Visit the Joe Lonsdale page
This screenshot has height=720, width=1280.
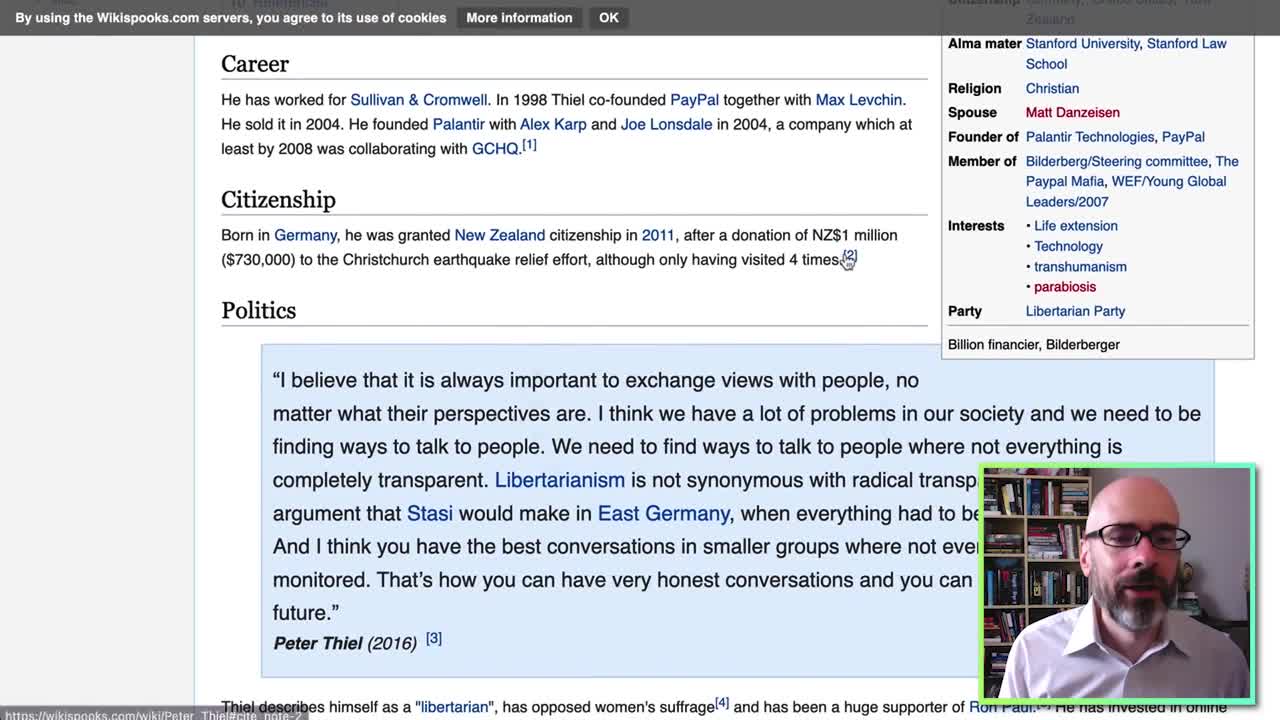pos(666,124)
